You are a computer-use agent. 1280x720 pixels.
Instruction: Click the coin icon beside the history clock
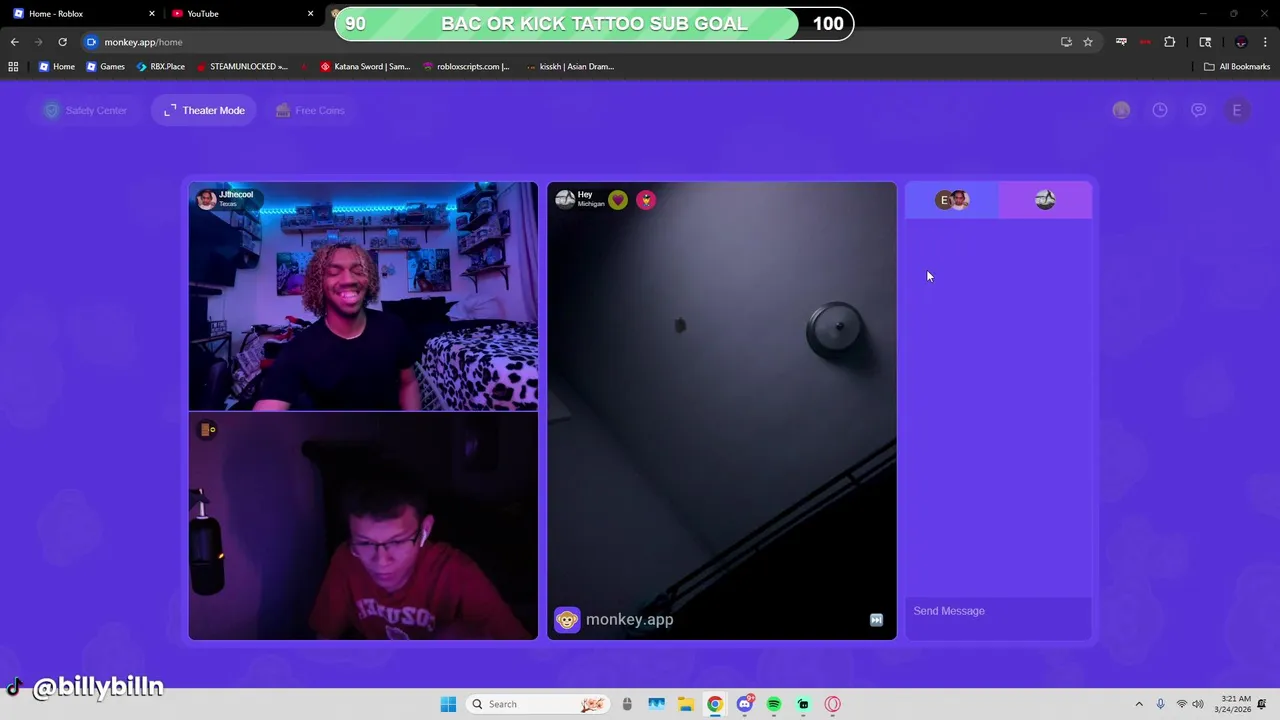(x=1121, y=110)
